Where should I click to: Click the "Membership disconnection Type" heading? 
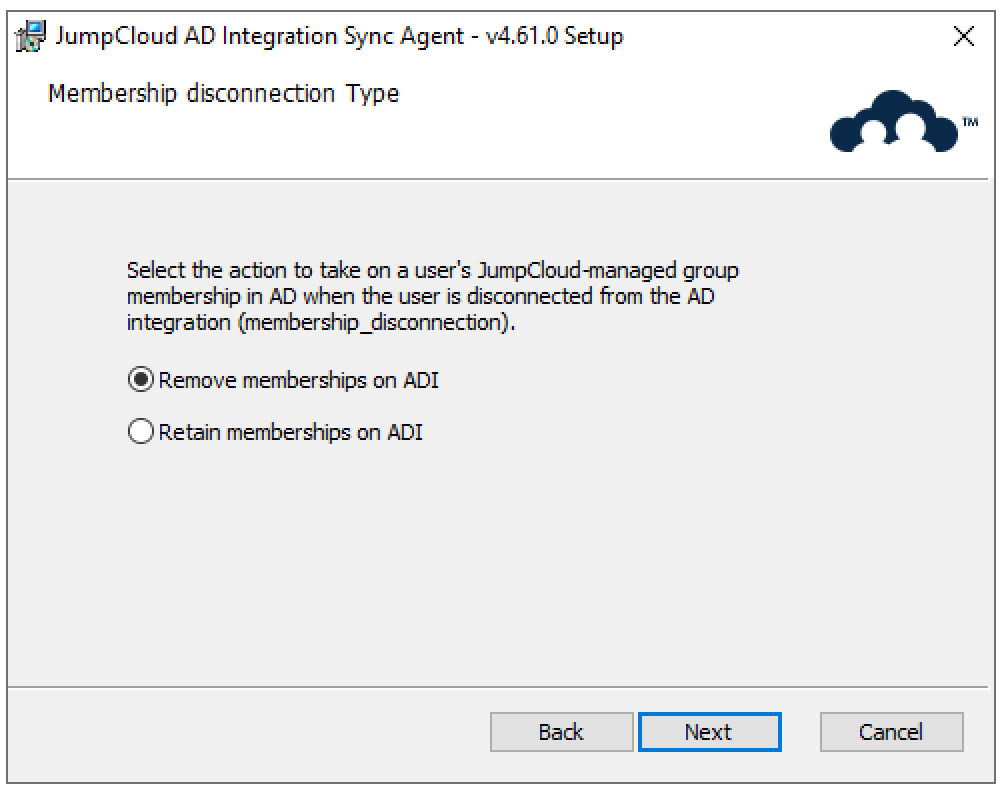[224, 94]
